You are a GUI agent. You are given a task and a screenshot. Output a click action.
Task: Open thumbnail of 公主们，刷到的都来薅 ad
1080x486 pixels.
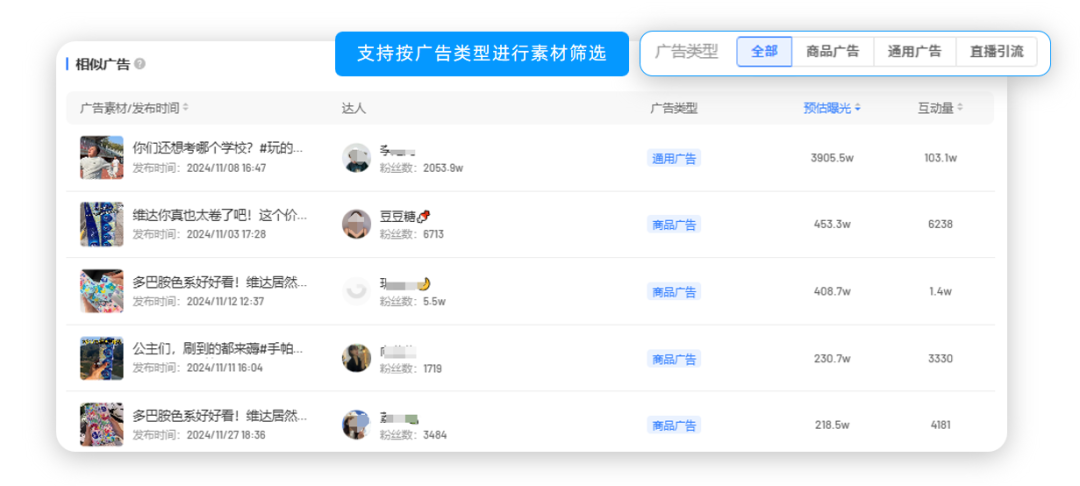101,358
